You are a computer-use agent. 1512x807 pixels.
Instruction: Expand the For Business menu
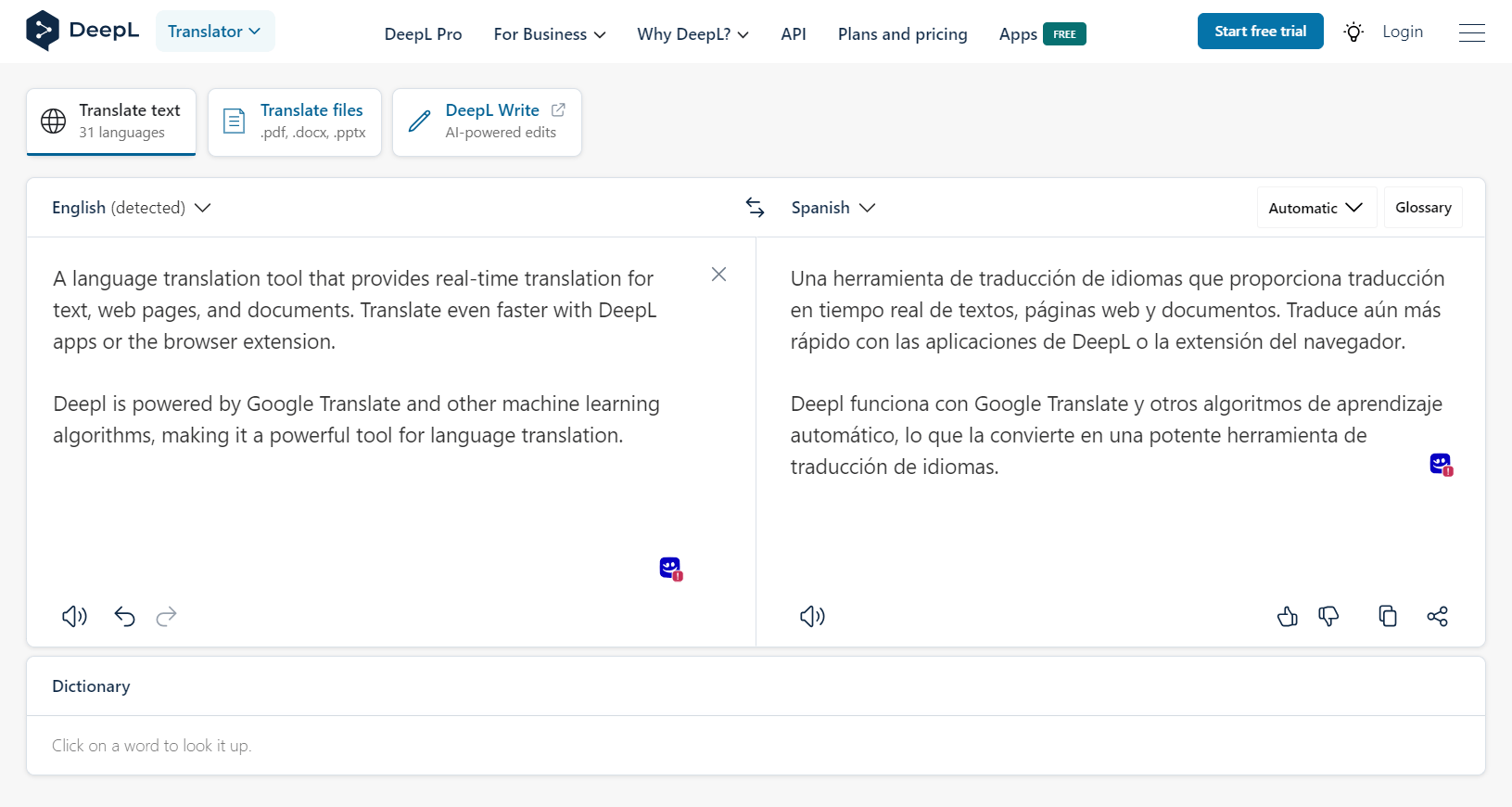pos(550,34)
